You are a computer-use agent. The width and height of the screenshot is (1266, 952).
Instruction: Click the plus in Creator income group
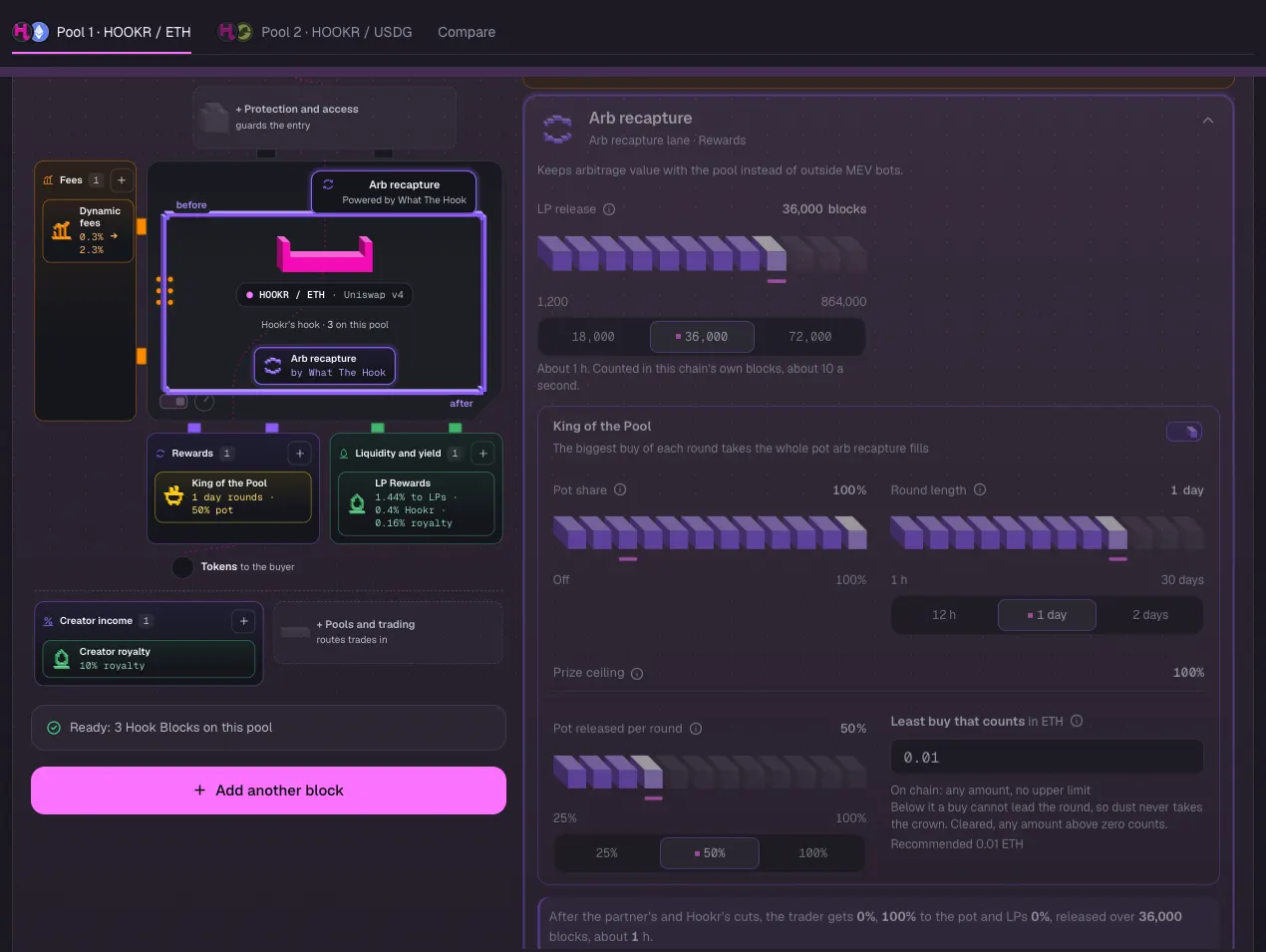click(244, 621)
